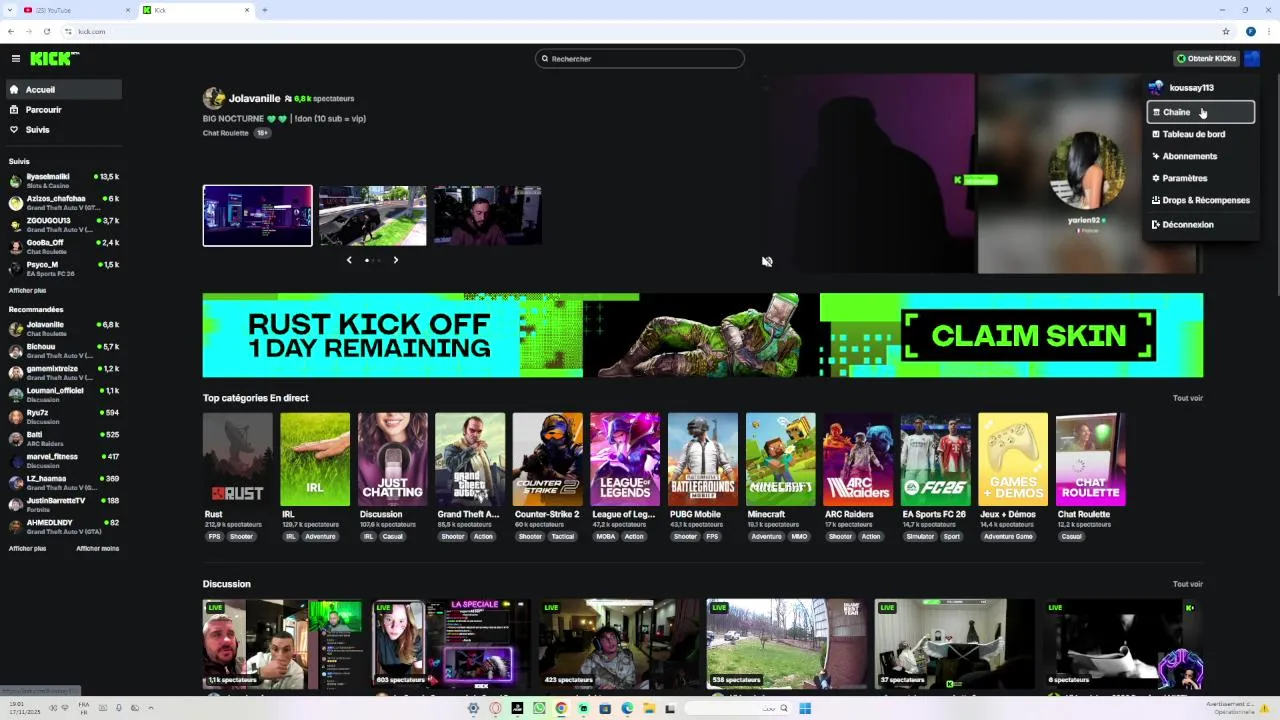Click Jolavanille's featured avatar
The height and width of the screenshot is (720, 1280).
point(213,98)
